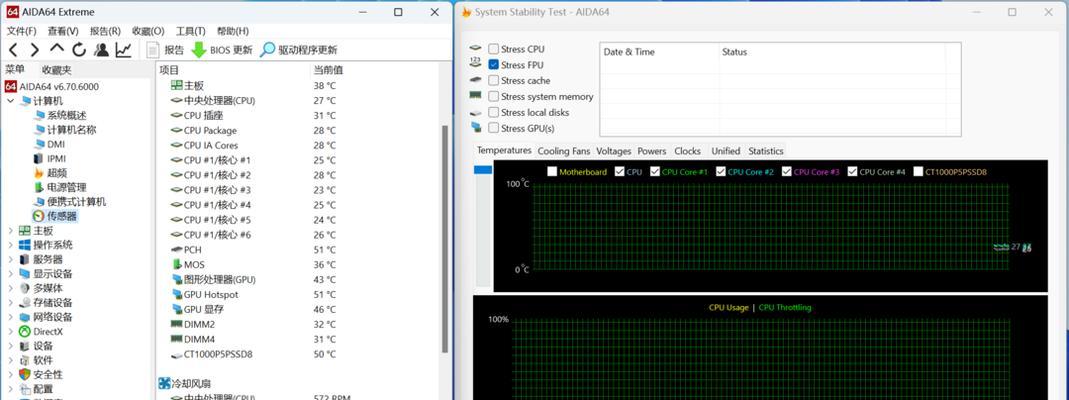
Task: Refresh the AIDA64 view with the refresh icon
Action: click(79, 50)
